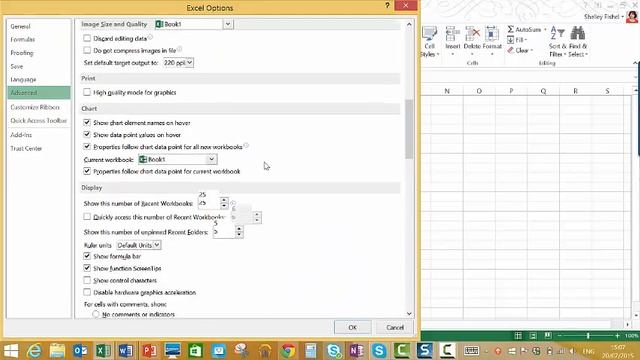
Task: Enable Discard editing data checkbox
Action: click(x=87, y=38)
